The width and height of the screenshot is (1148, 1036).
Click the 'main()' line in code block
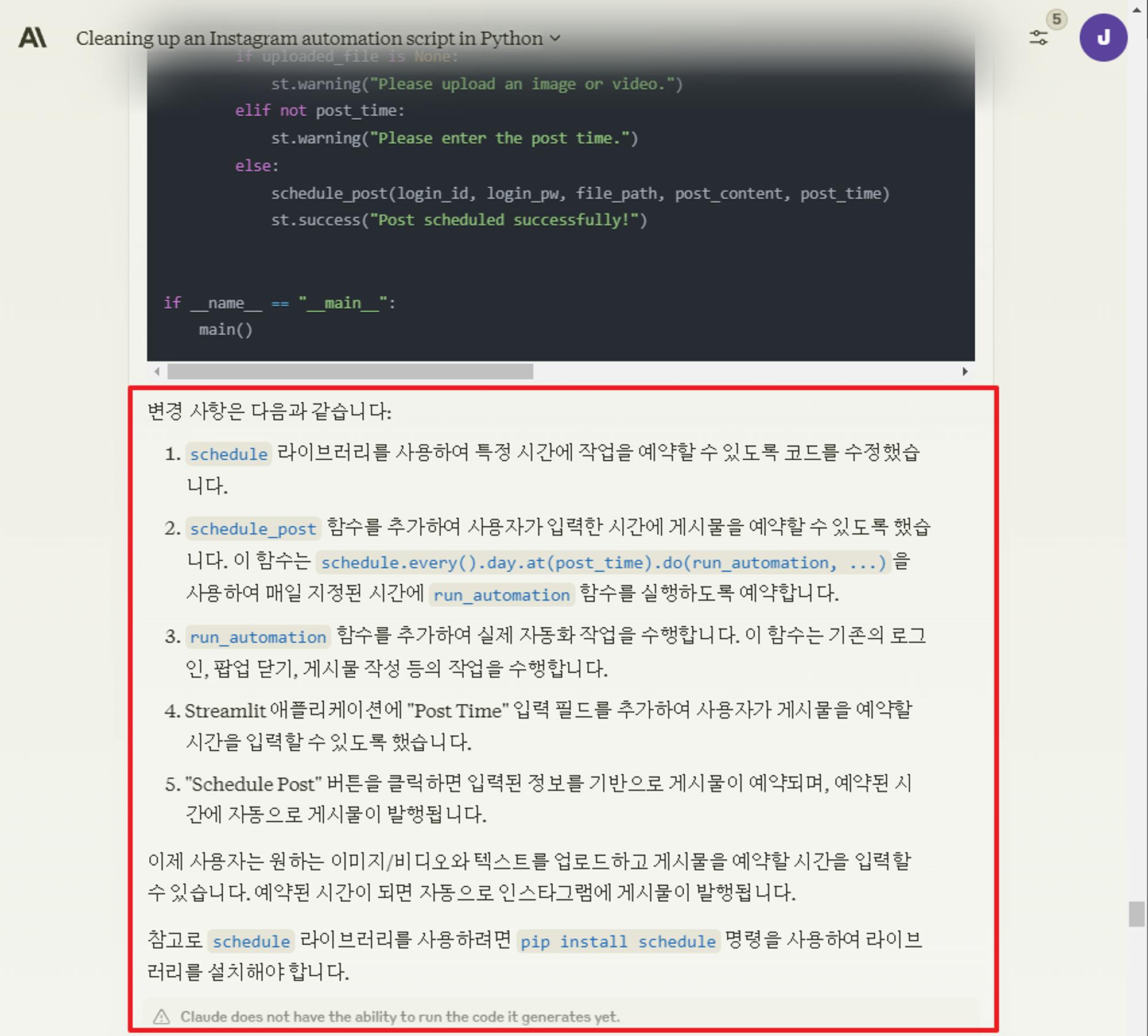point(226,329)
